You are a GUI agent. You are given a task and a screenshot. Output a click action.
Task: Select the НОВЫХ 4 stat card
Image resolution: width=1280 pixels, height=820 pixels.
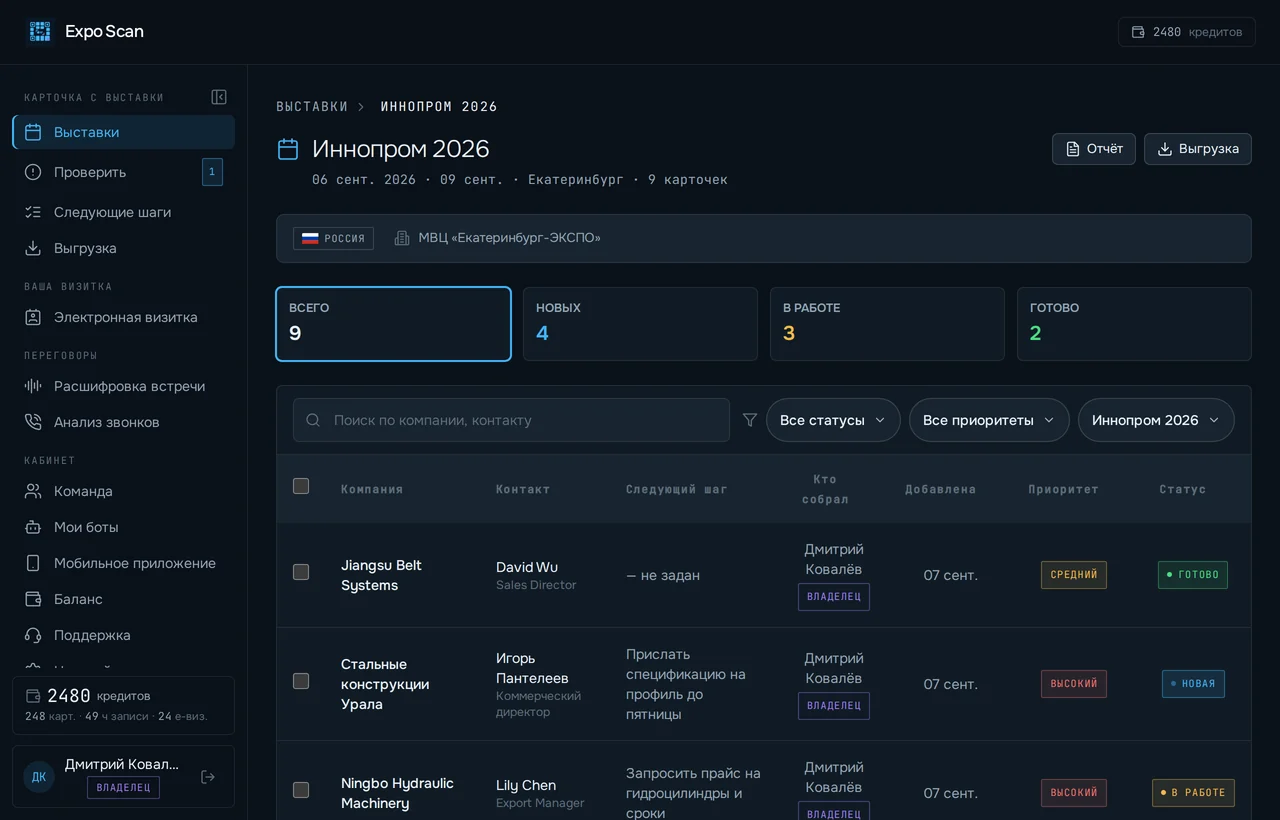(640, 324)
